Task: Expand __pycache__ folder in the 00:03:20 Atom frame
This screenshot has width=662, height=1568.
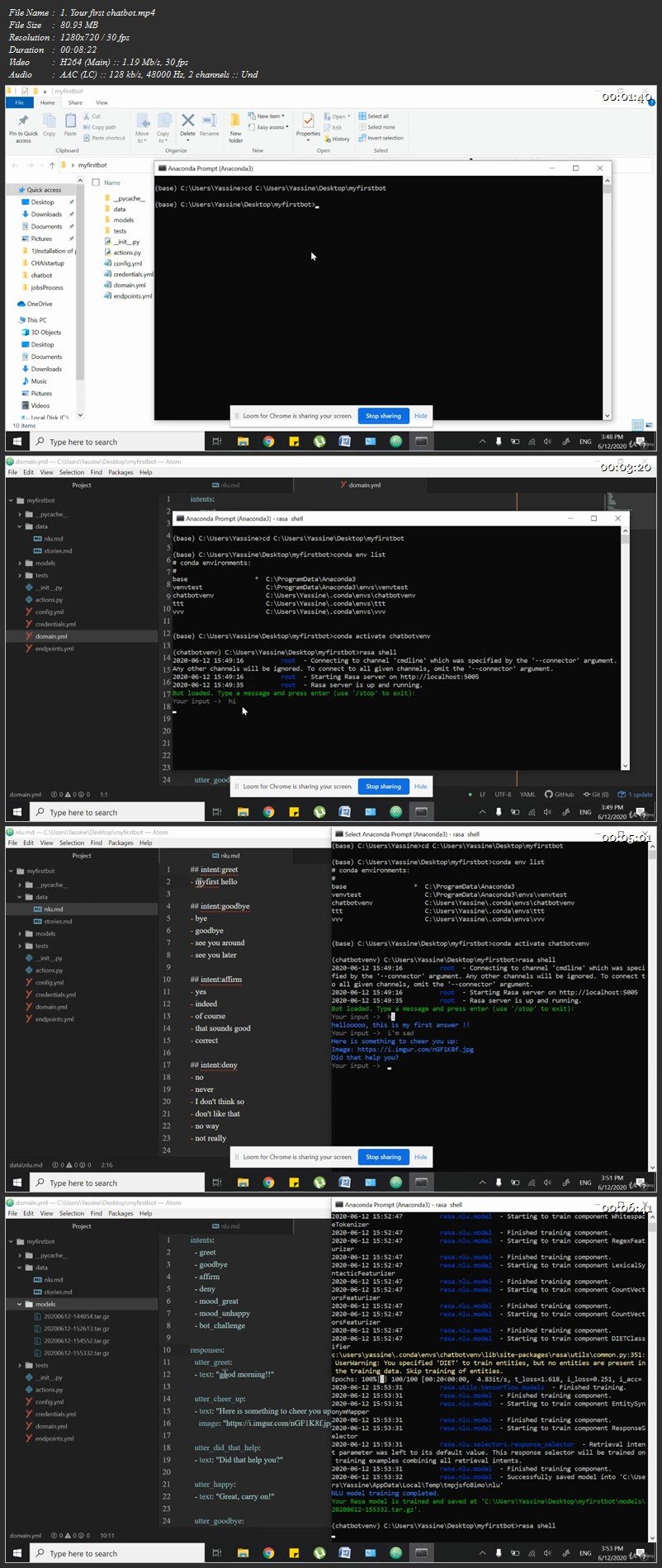Action: (x=20, y=514)
